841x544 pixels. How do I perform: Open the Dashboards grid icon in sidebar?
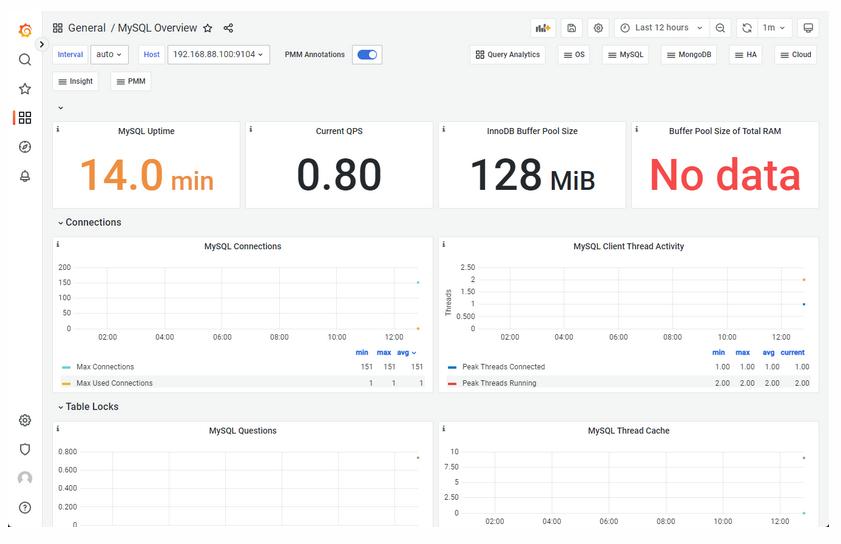[x=25, y=117]
